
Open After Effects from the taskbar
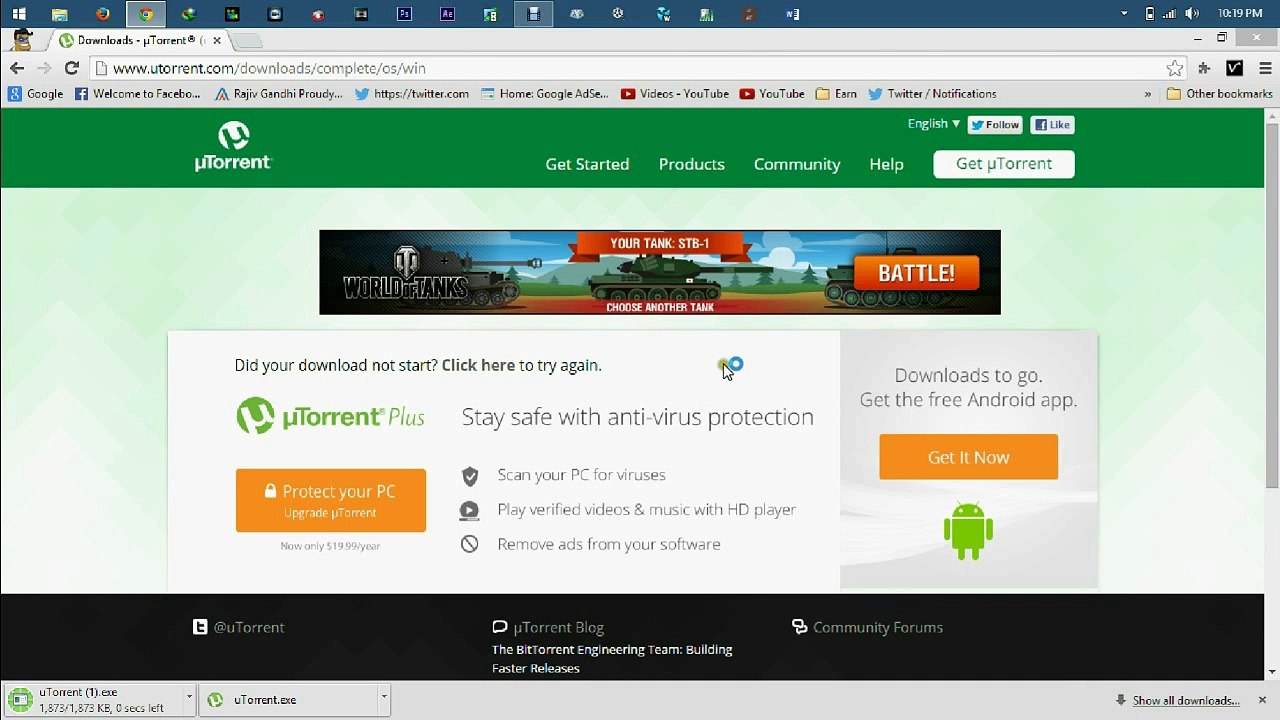[447, 14]
